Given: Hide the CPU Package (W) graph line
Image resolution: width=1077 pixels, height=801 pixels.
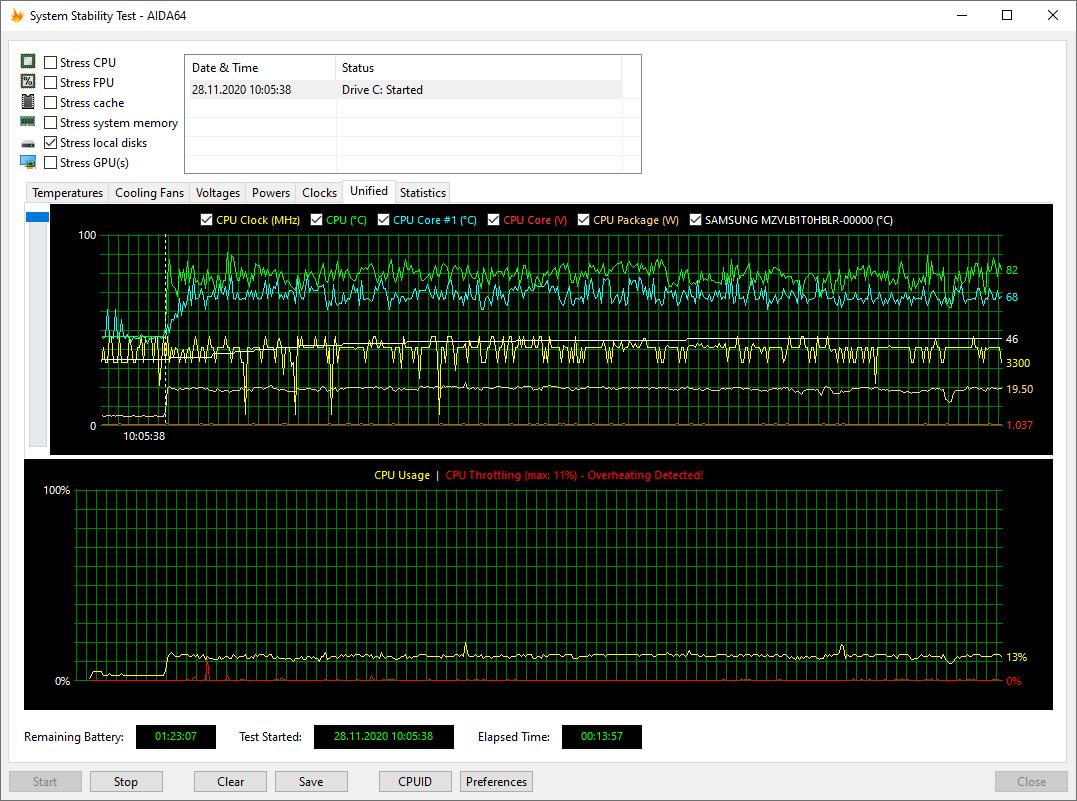Looking at the screenshot, I should pos(584,220).
